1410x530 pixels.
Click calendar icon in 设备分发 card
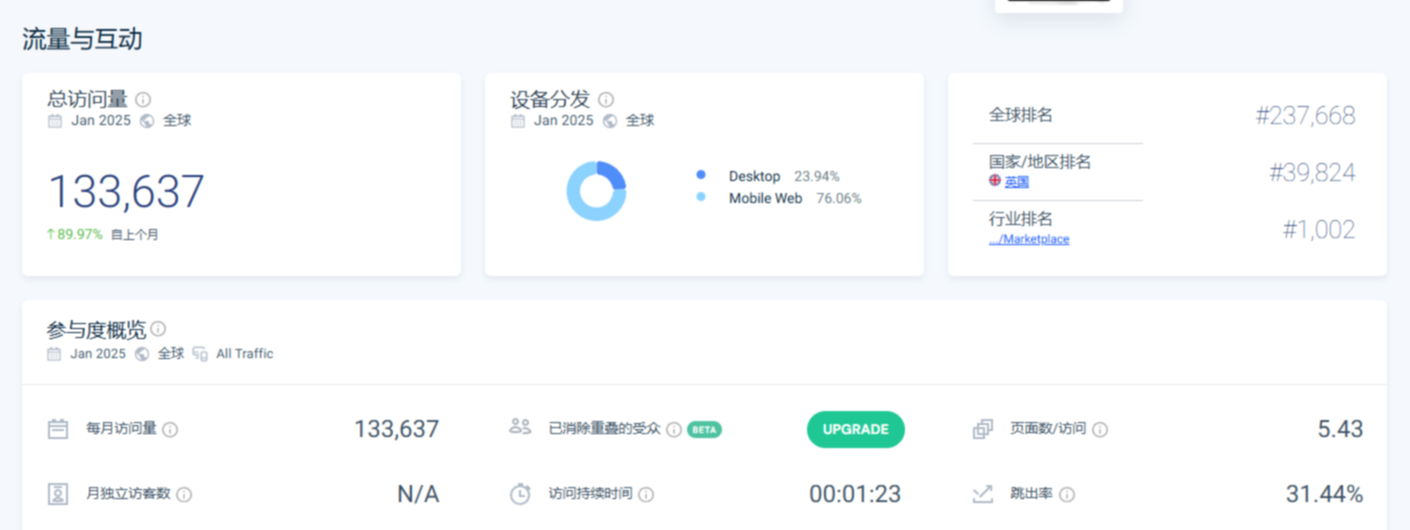pos(518,121)
